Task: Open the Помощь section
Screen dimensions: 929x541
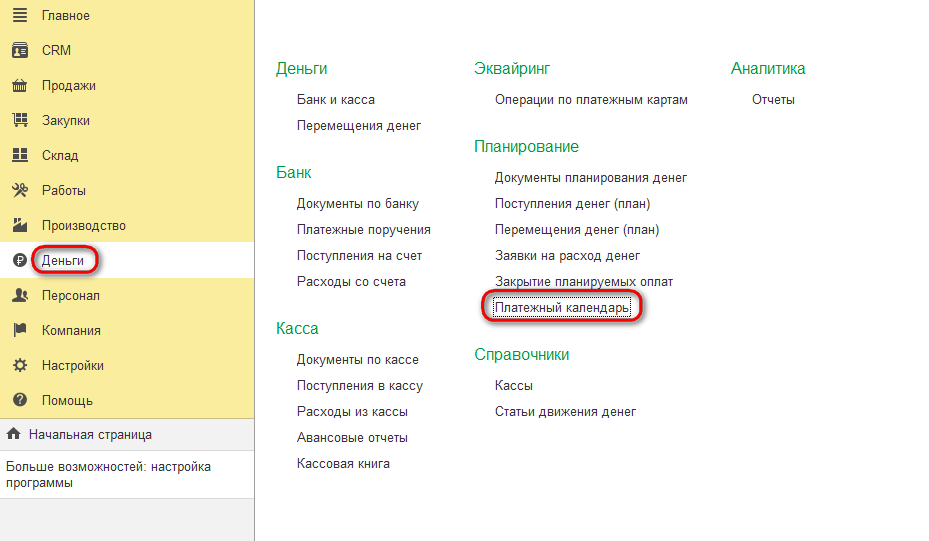Action: (67, 401)
